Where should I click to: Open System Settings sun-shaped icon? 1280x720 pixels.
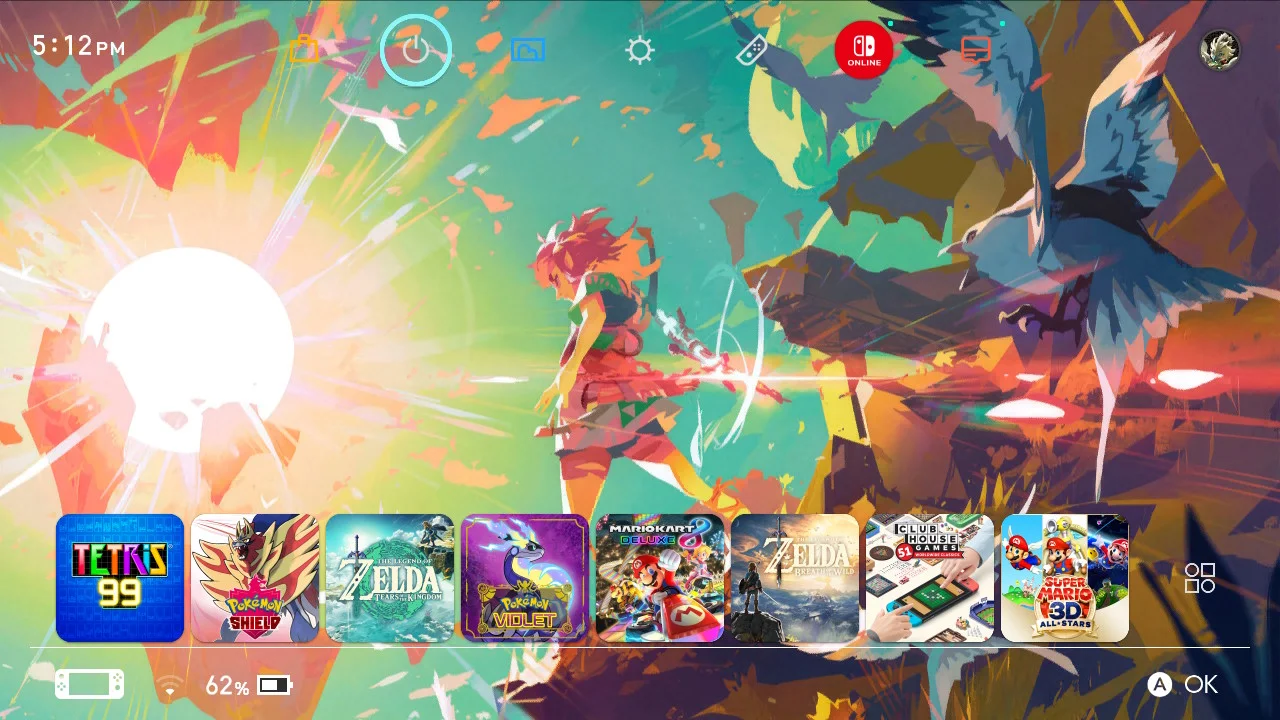pos(640,50)
